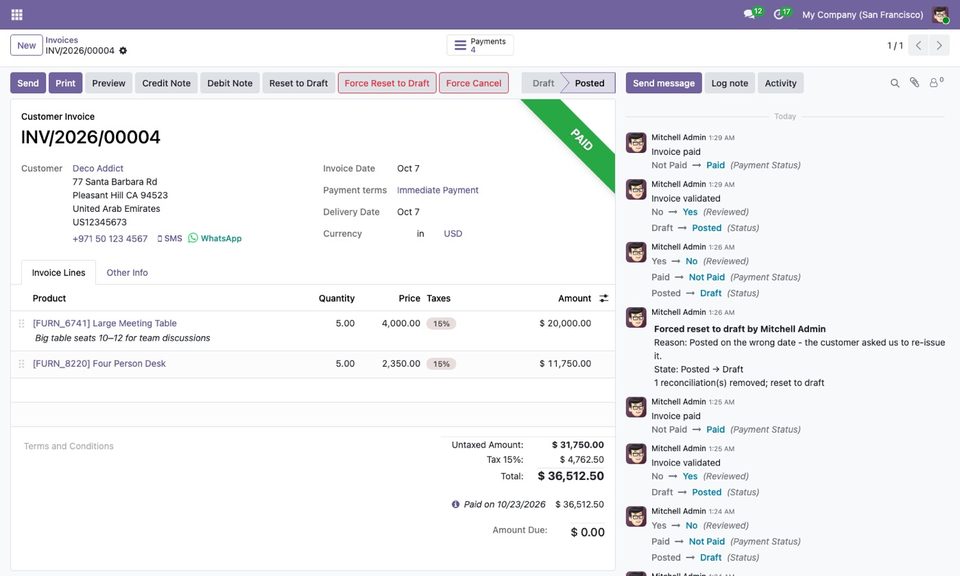Search messages with the magnifier icon
The image size is (960, 576).
894,83
